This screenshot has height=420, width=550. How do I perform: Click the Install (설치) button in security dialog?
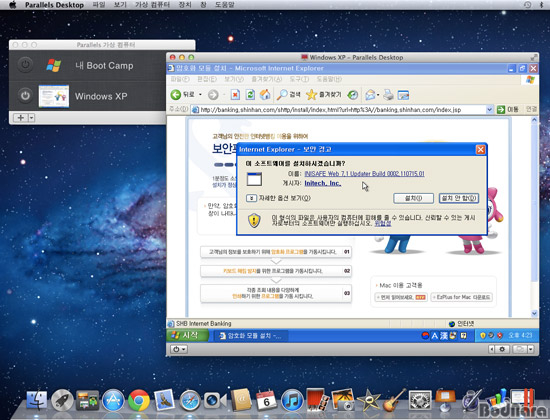point(414,198)
